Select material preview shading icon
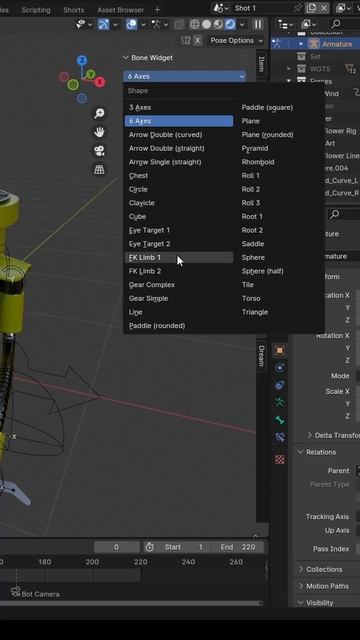The height and width of the screenshot is (640, 360). point(218,24)
